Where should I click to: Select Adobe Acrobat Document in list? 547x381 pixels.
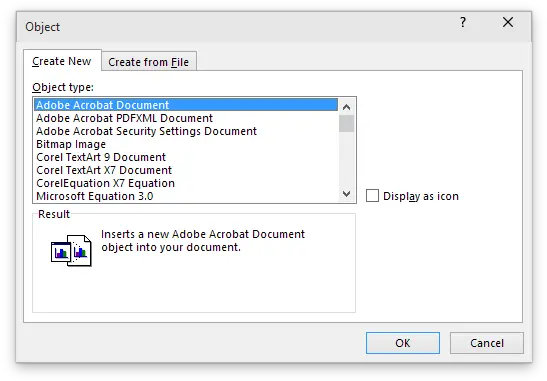point(186,105)
